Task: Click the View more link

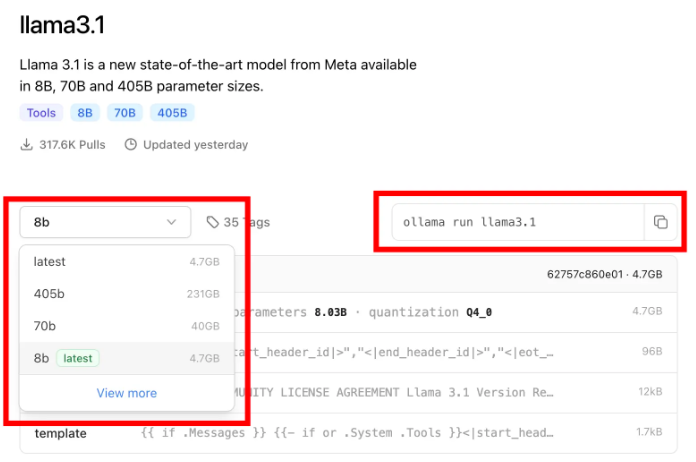Action: point(127,393)
